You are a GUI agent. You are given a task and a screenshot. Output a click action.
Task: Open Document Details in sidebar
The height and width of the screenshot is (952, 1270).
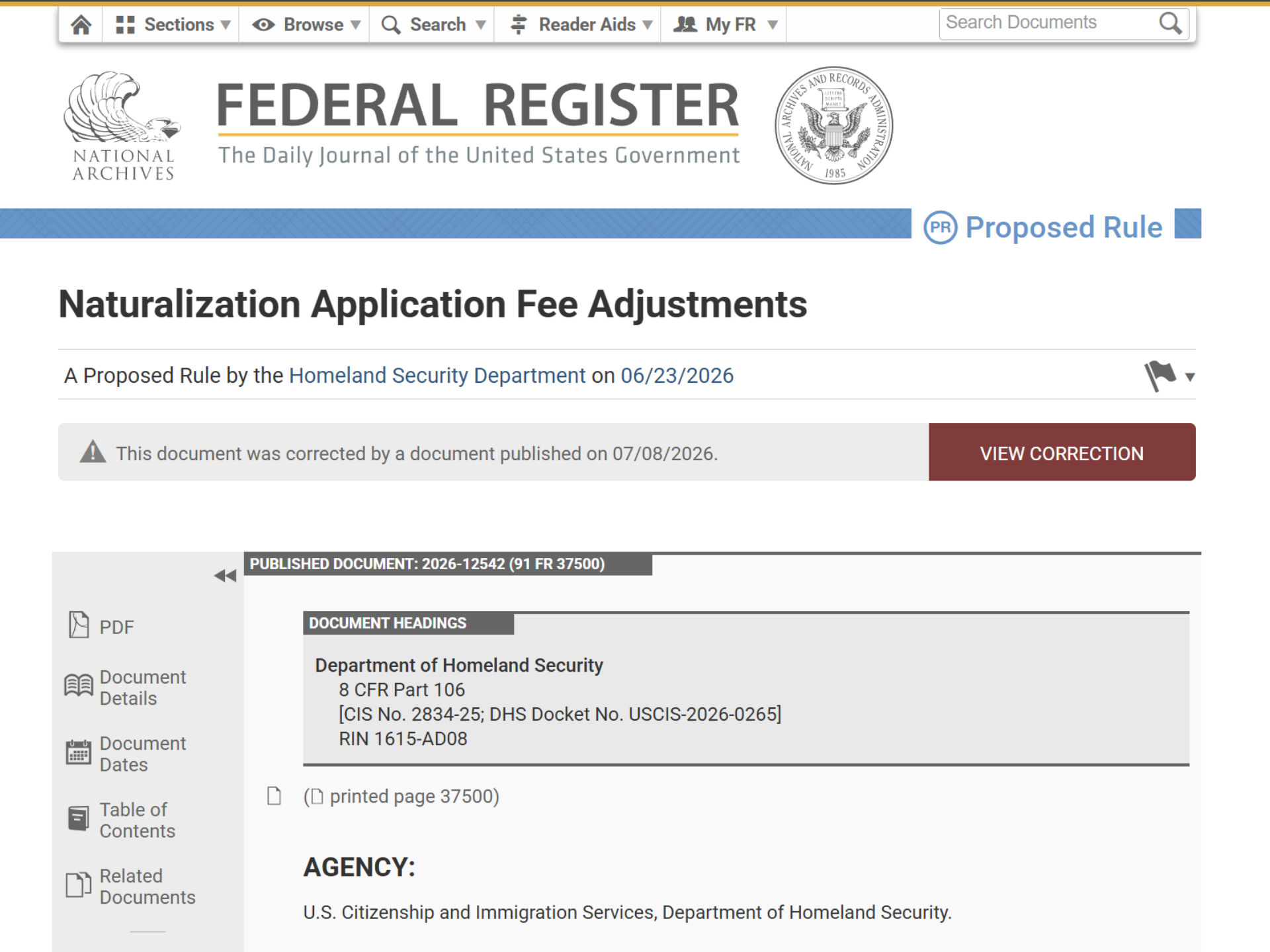(x=143, y=688)
